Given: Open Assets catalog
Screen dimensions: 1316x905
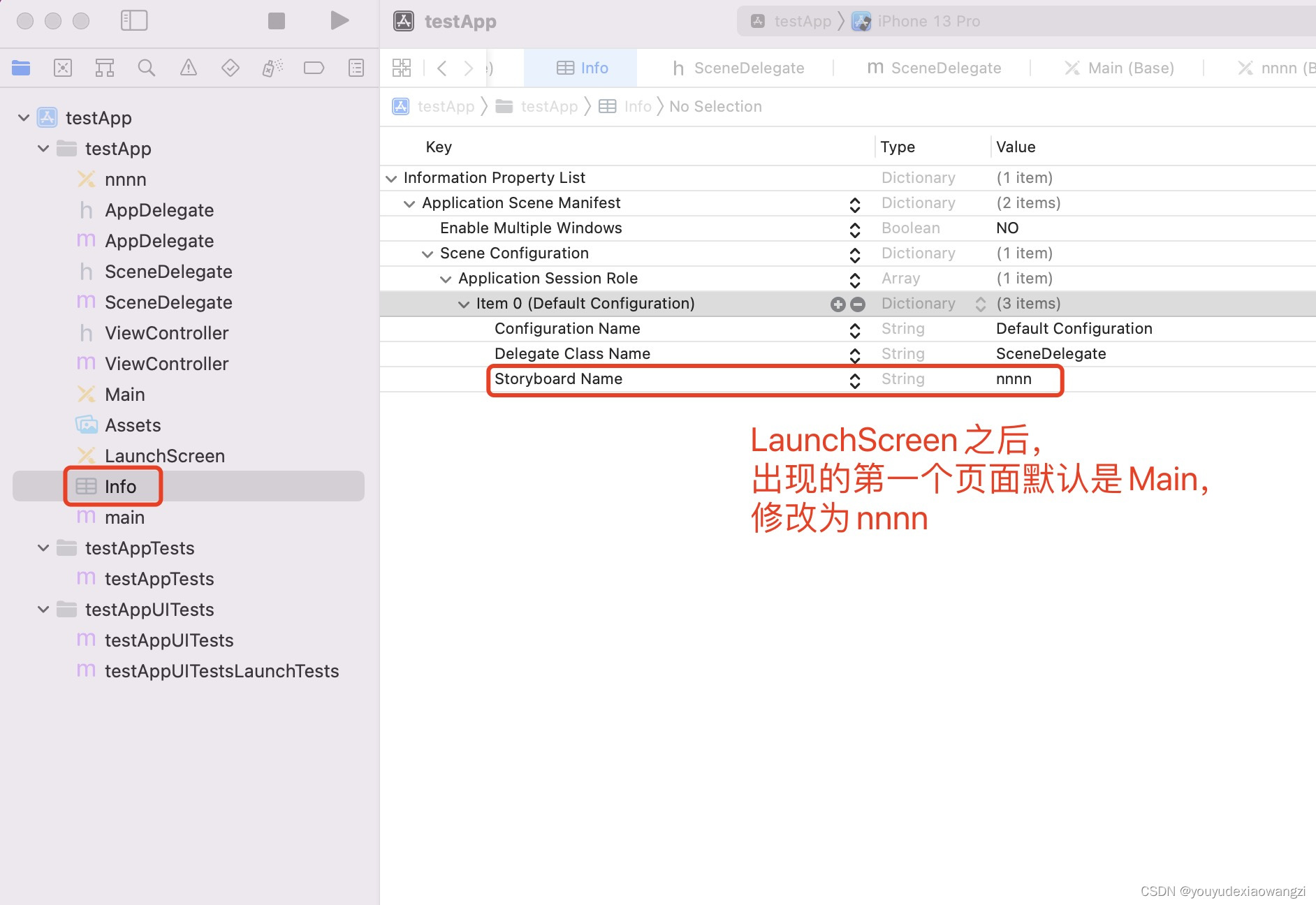Looking at the screenshot, I should (x=133, y=425).
